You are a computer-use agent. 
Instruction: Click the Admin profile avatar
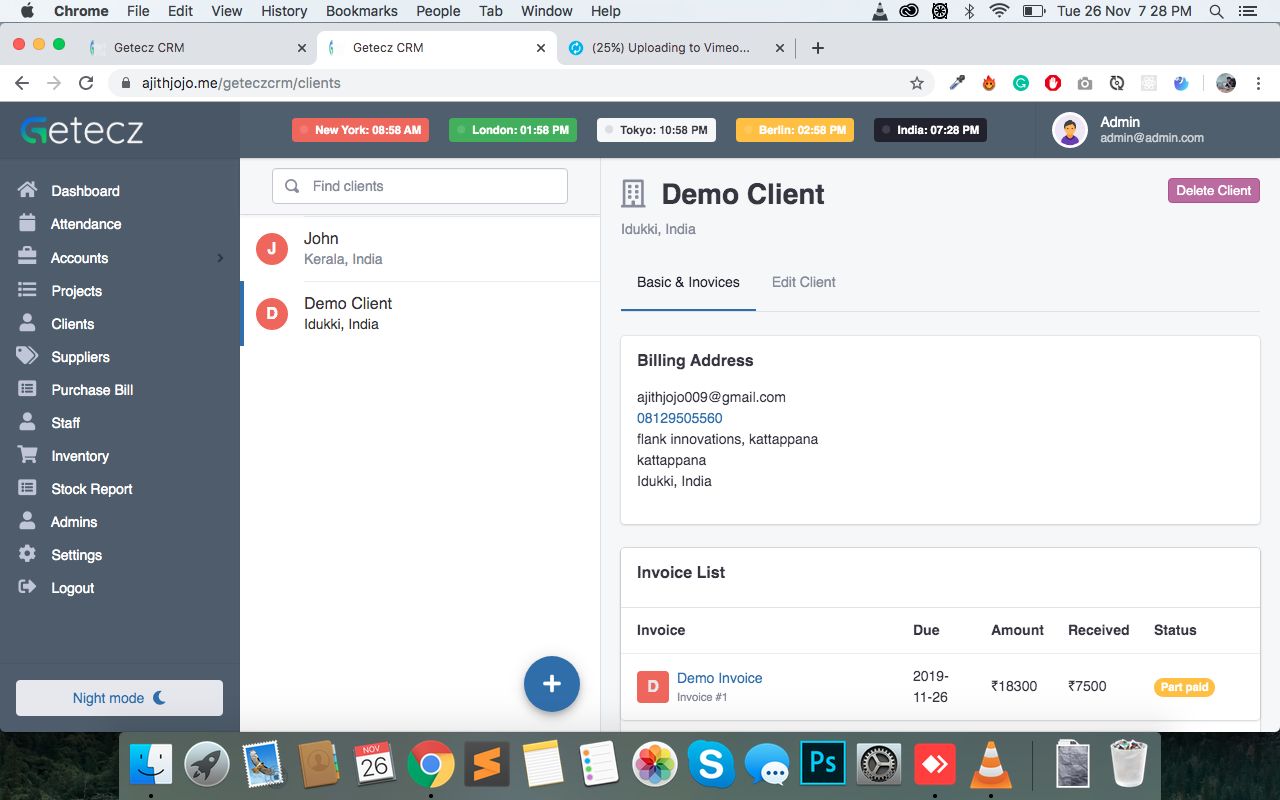pos(1070,130)
